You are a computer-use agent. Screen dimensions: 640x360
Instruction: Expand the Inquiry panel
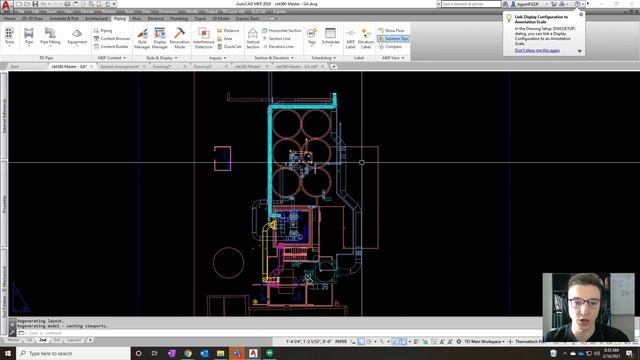[218, 58]
